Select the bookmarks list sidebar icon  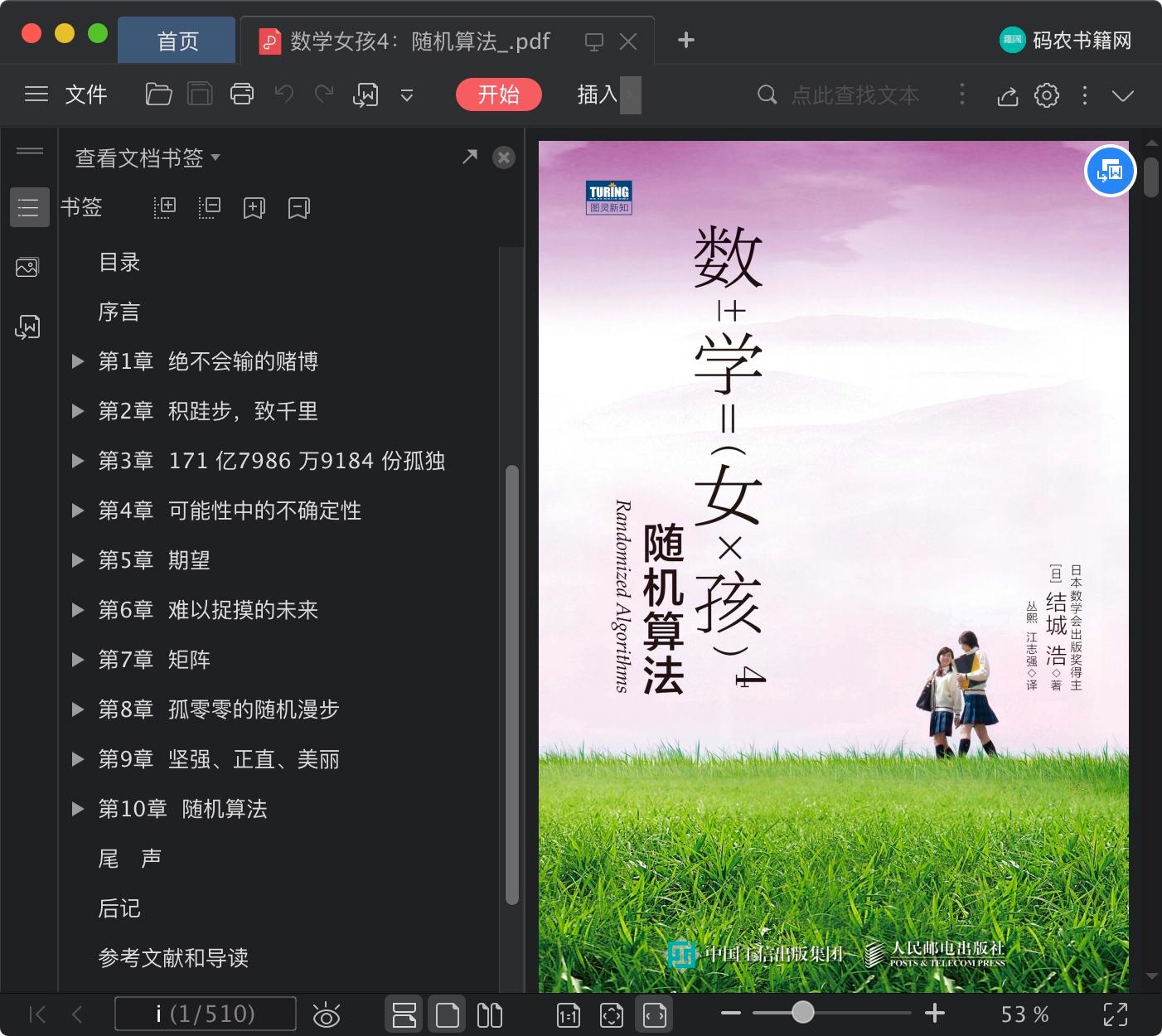point(29,207)
